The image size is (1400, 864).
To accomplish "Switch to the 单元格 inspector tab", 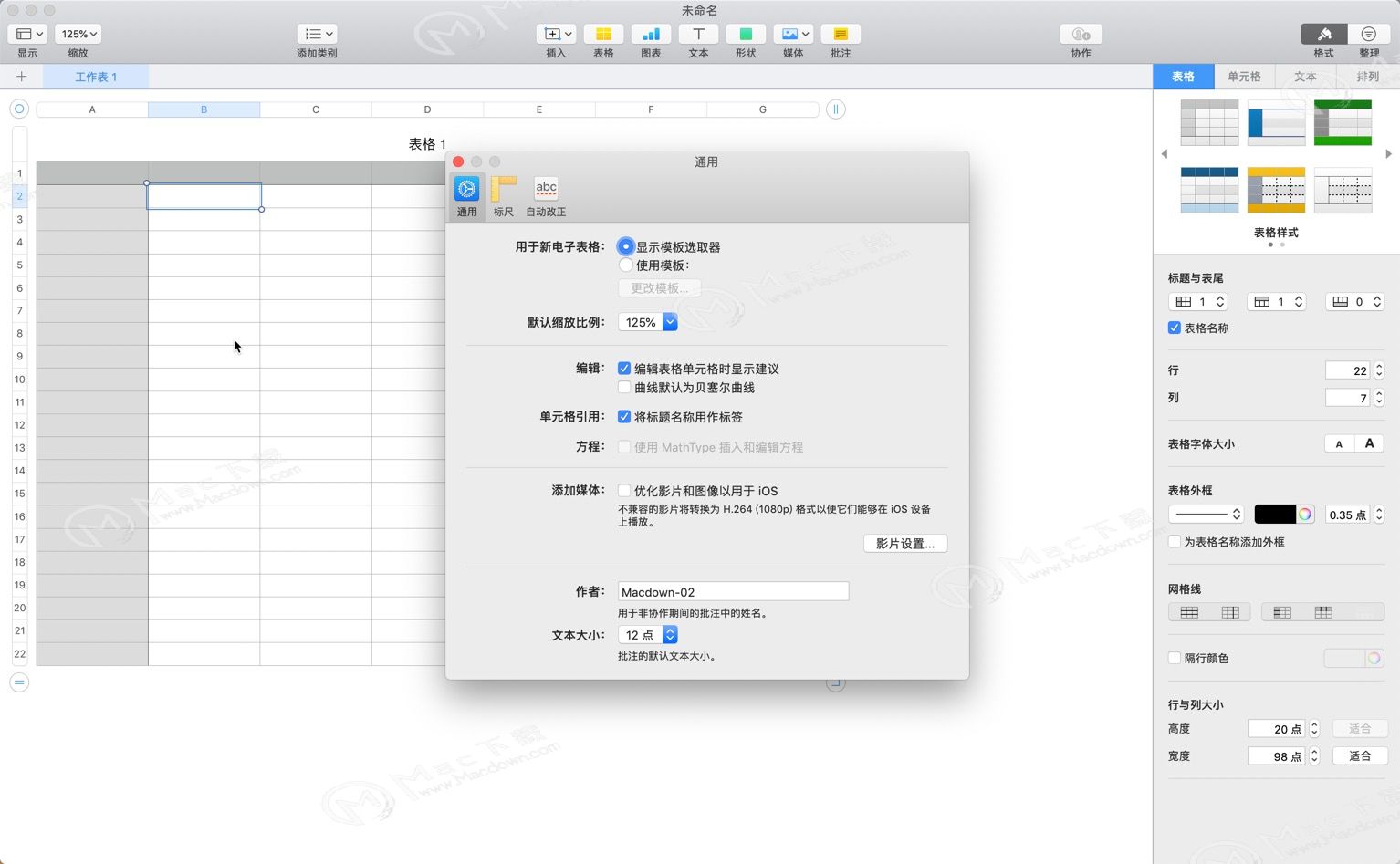I will click(1244, 77).
